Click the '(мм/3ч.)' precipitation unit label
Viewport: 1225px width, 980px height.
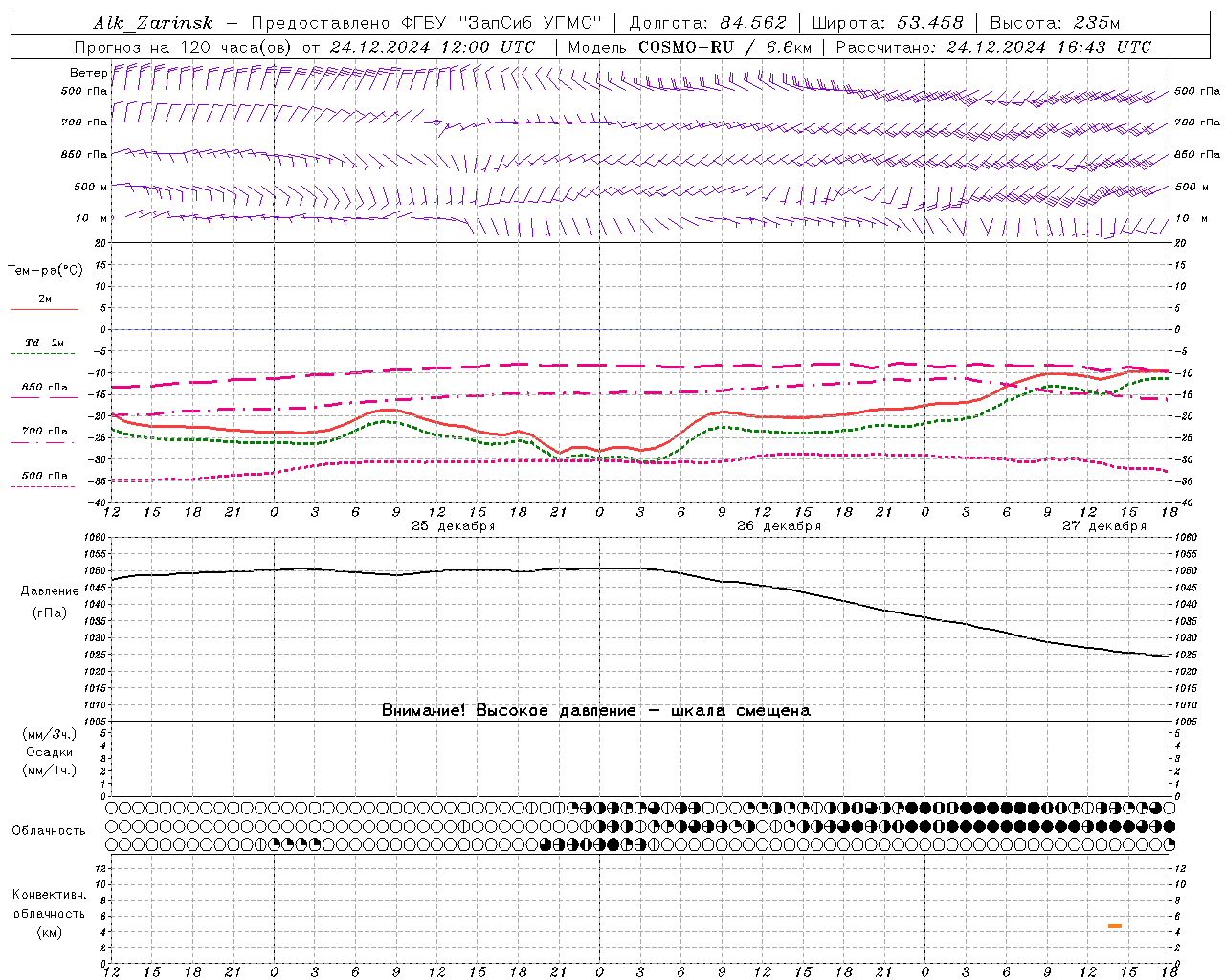pos(49,734)
